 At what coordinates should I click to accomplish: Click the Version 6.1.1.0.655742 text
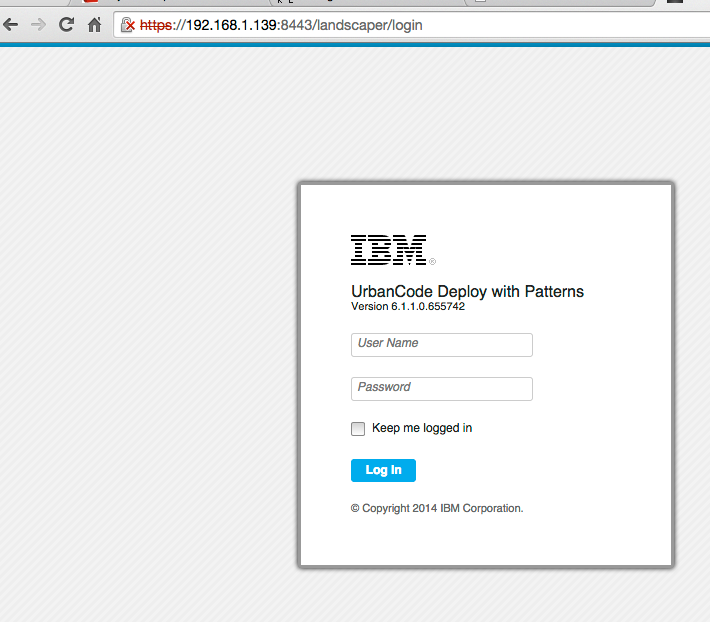tap(408, 306)
